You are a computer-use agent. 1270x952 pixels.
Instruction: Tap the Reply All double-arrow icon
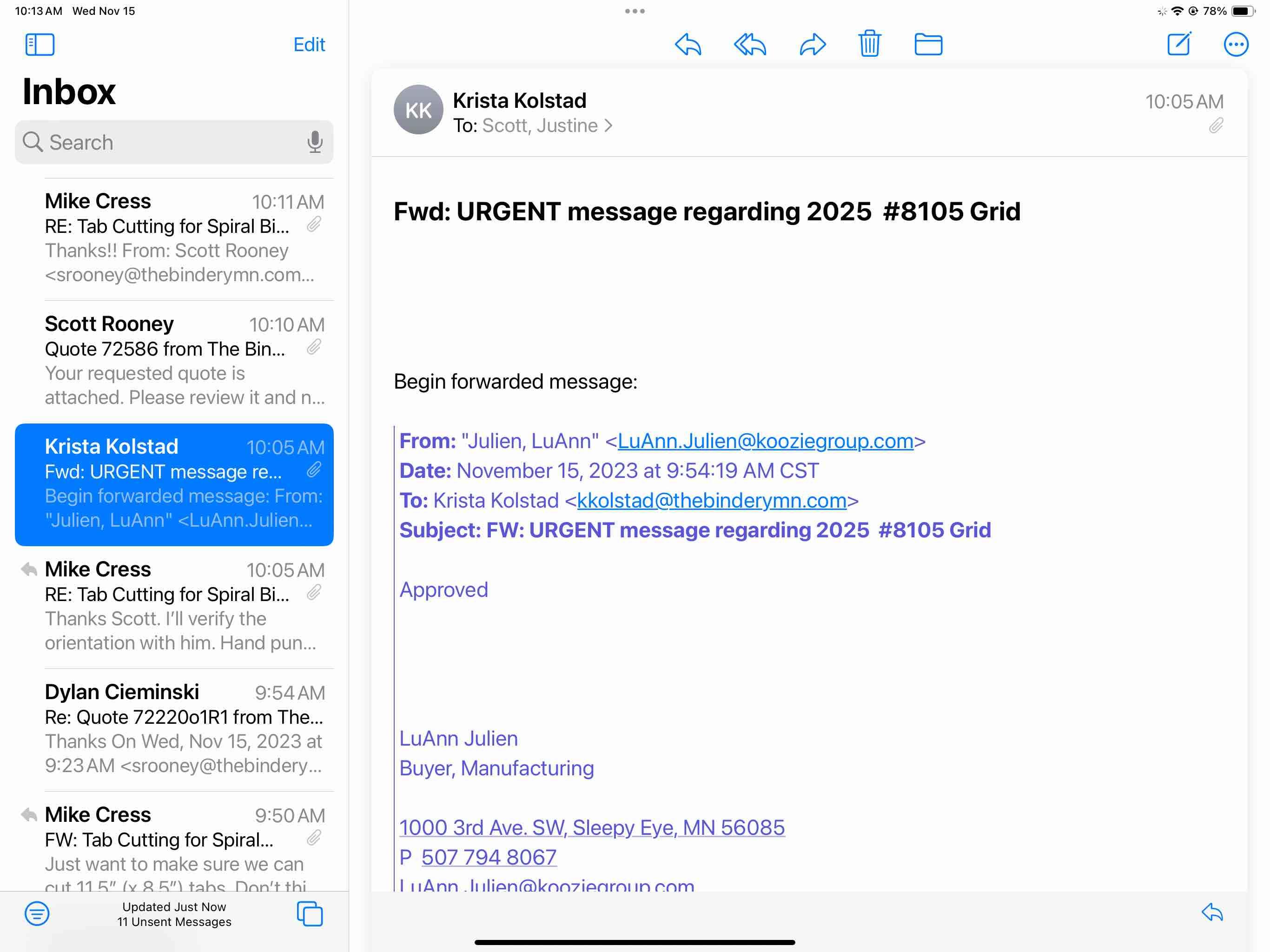point(750,44)
